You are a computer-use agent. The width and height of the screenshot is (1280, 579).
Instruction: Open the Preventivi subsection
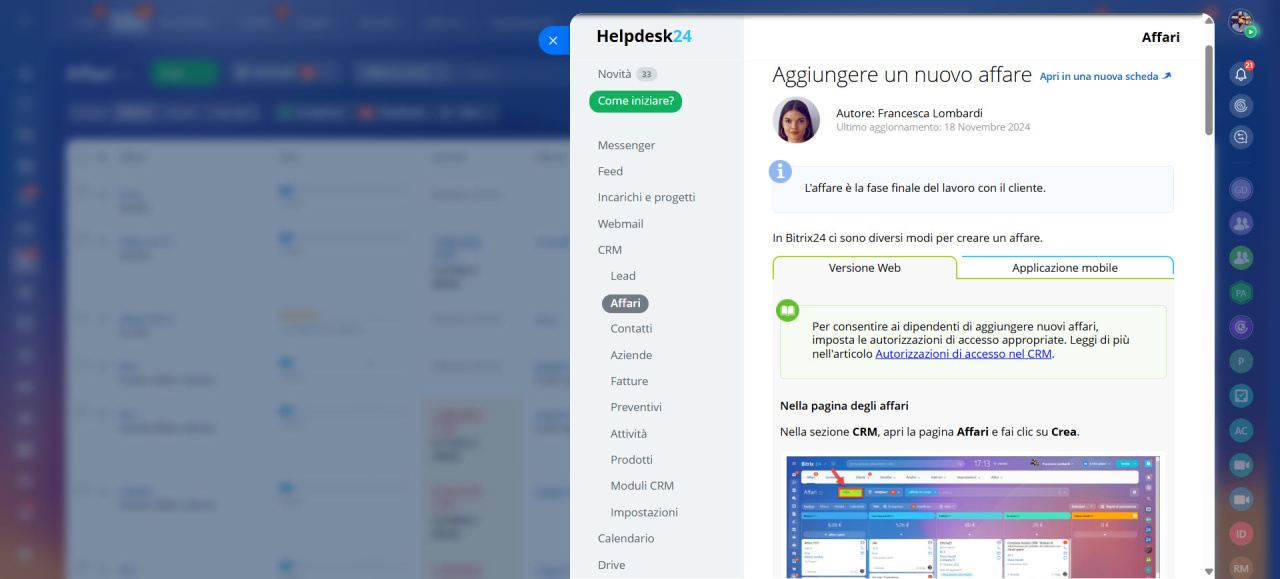point(636,407)
